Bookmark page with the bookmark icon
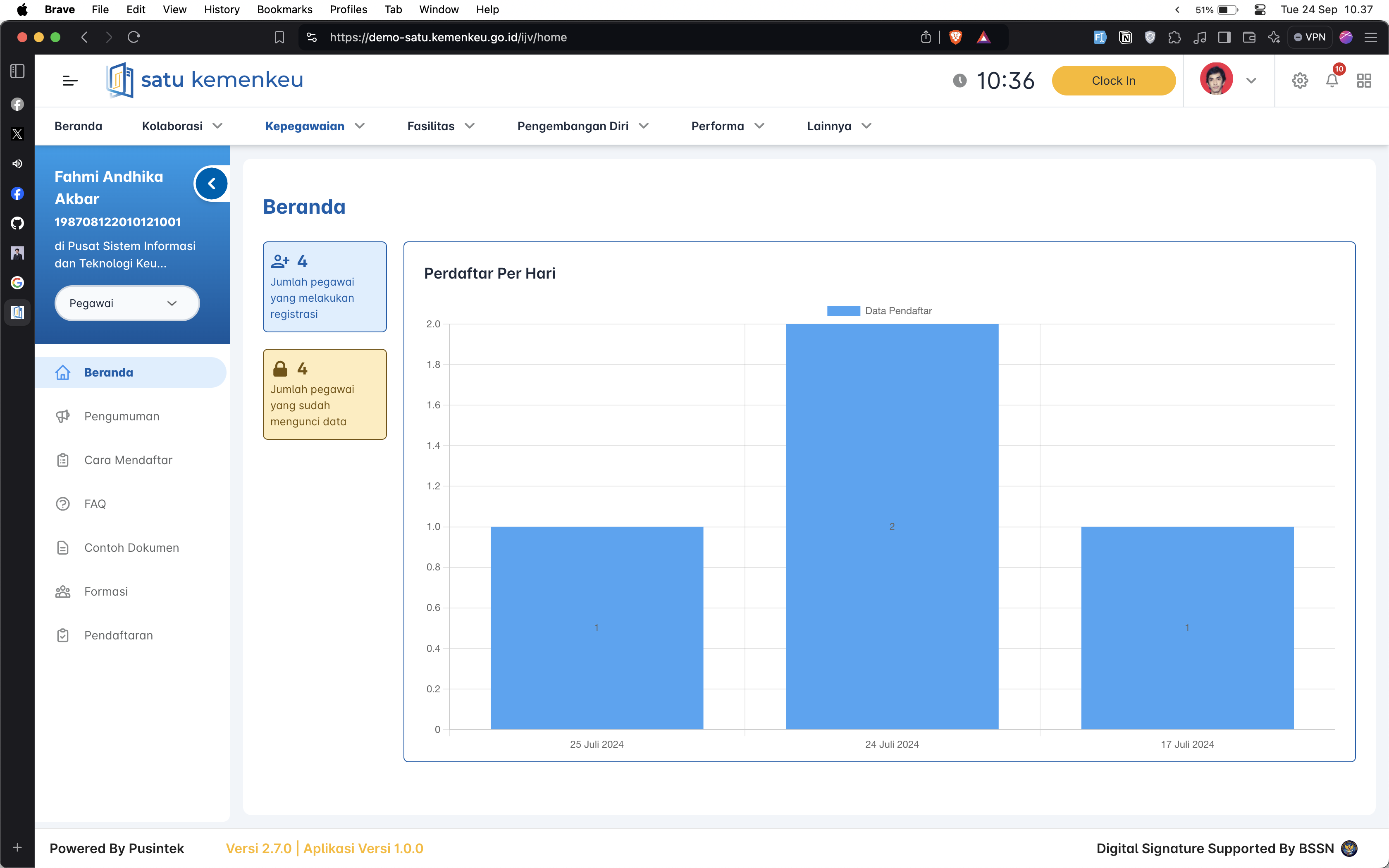1389x868 pixels. click(x=279, y=37)
